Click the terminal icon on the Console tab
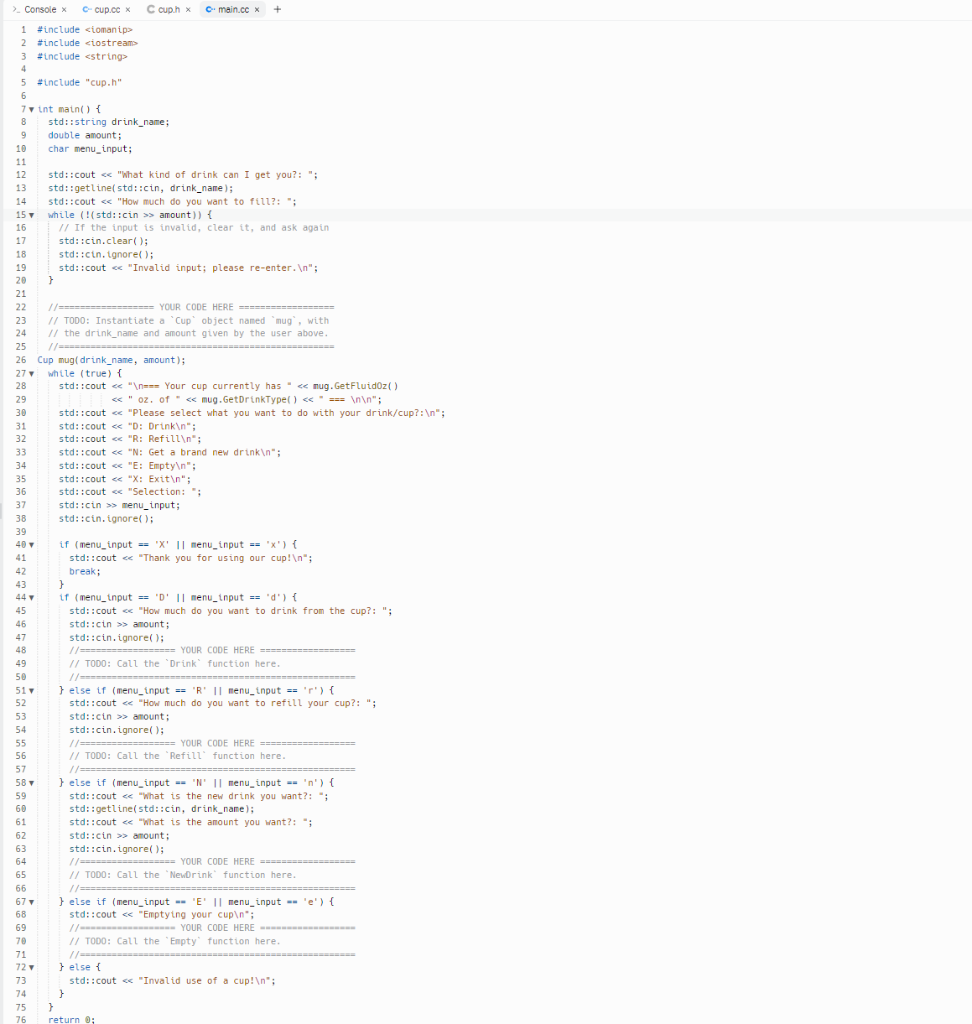Viewport: 972px width, 1024px height. (14, 9)
